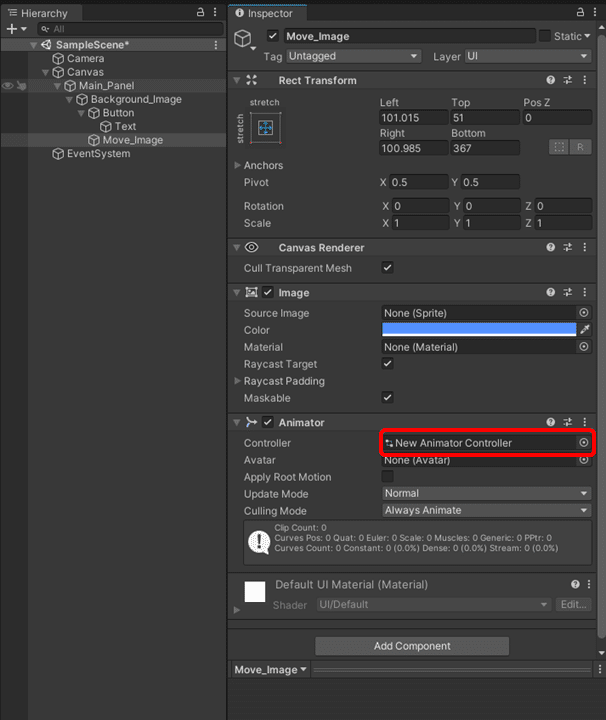The width and height of the screenshot is (606, 720).
Task: Click the Left value field
Action: point(413,118)
